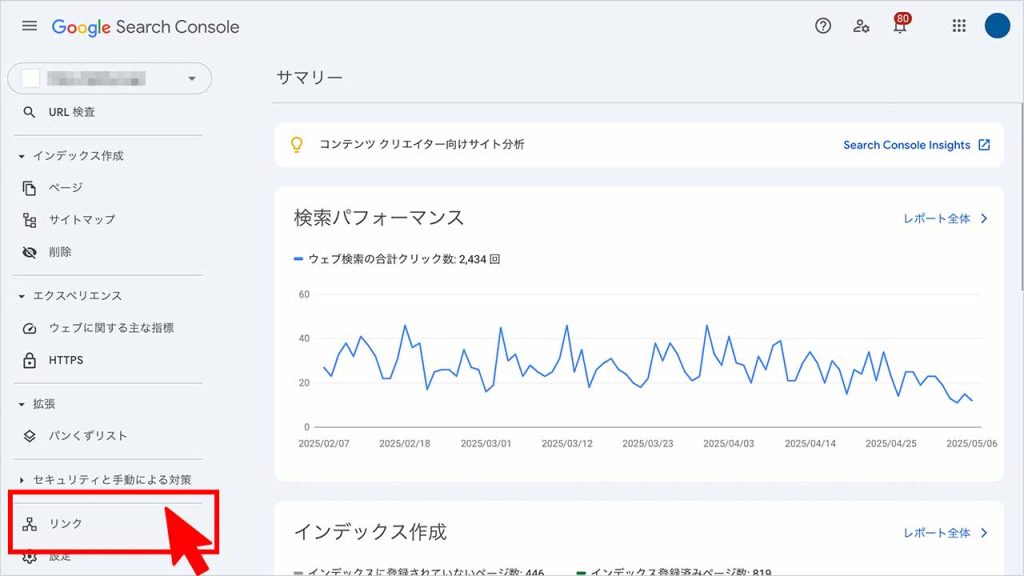Image resolution: width=1024 pixels, height=576 pixels.
Task: Open users and permissions settings icon
Action: click(861, 26)
